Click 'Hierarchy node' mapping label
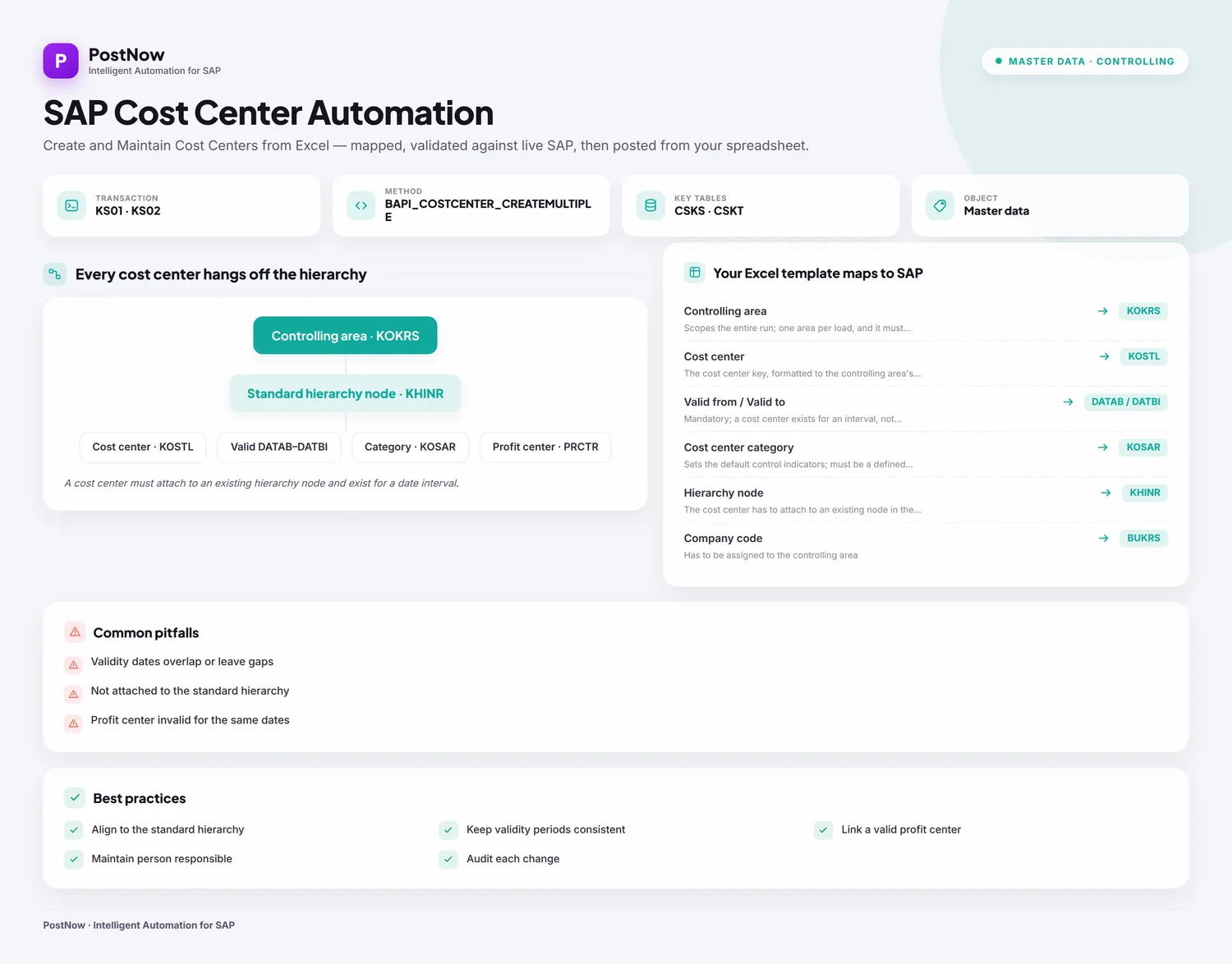Viewport: 1232px width, 964px height. [724, 493]
